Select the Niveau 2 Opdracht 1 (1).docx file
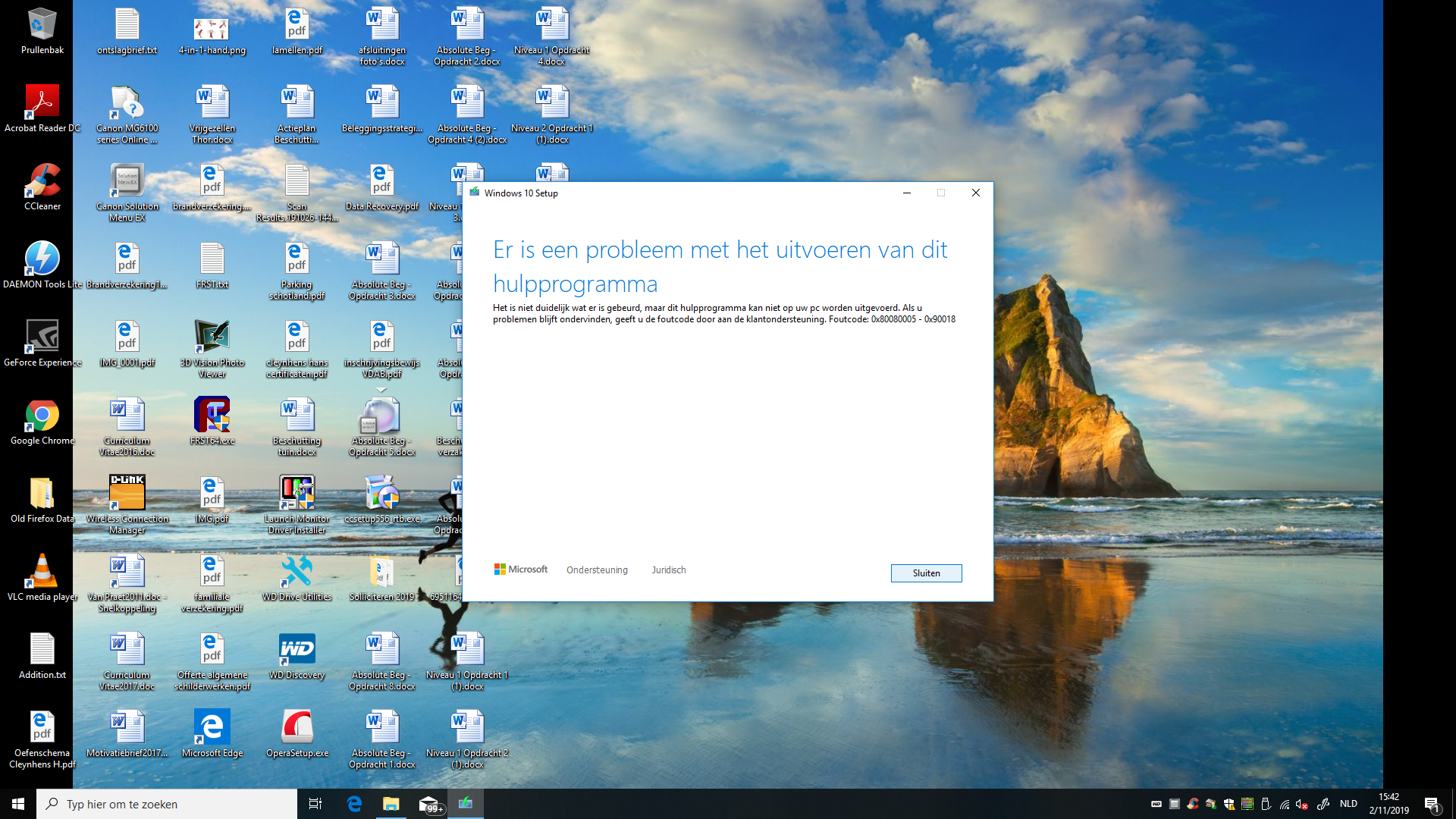 click(552, 115)
